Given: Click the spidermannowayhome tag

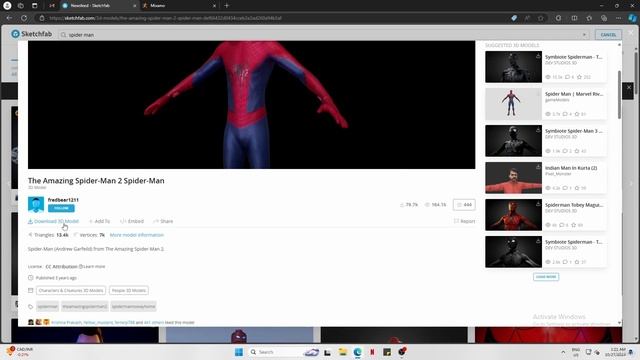Looking at the screenshot, I should coord(133,307).
